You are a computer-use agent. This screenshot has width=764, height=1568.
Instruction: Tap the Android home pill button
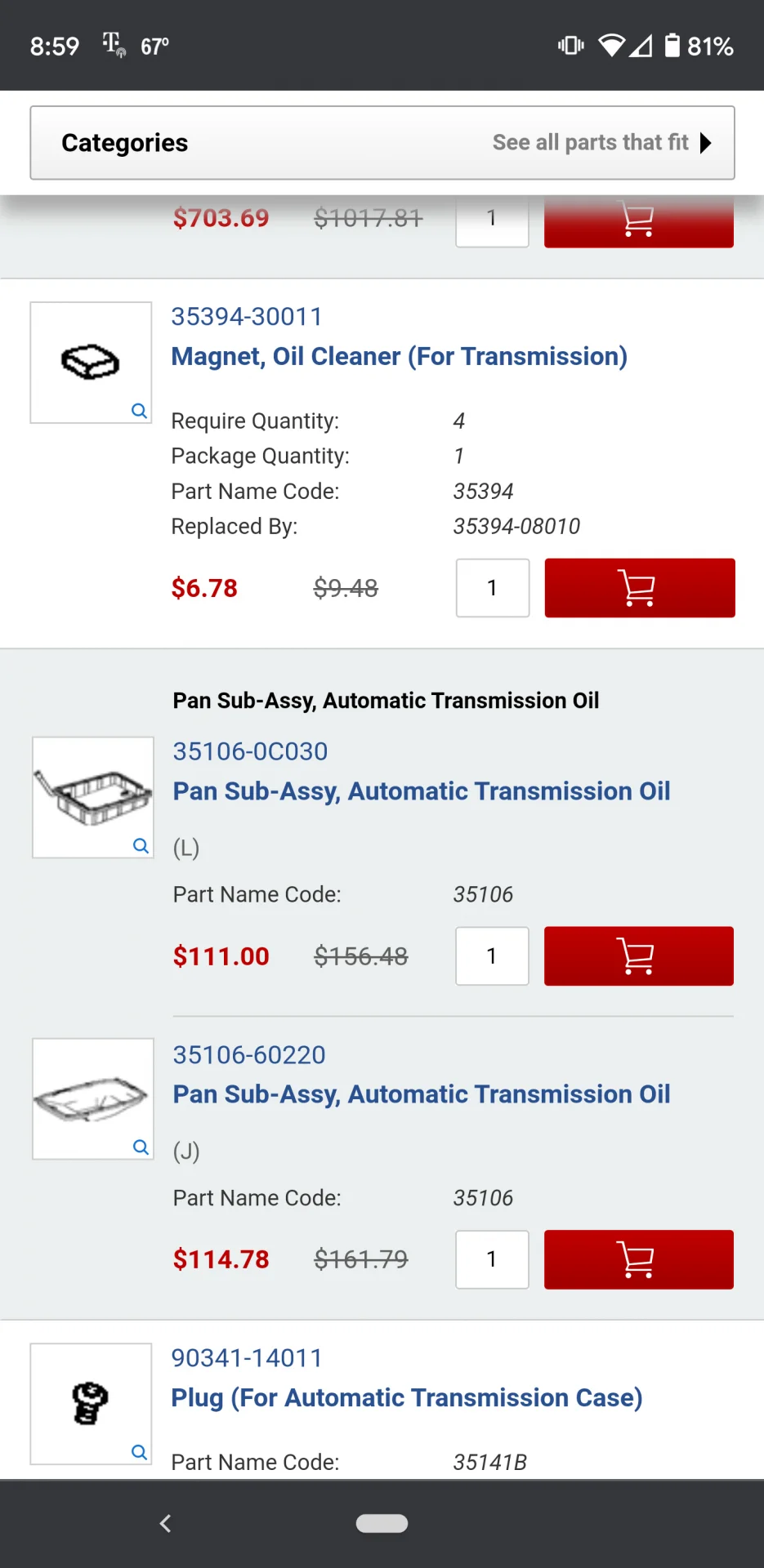click(x=382, y=1523)
